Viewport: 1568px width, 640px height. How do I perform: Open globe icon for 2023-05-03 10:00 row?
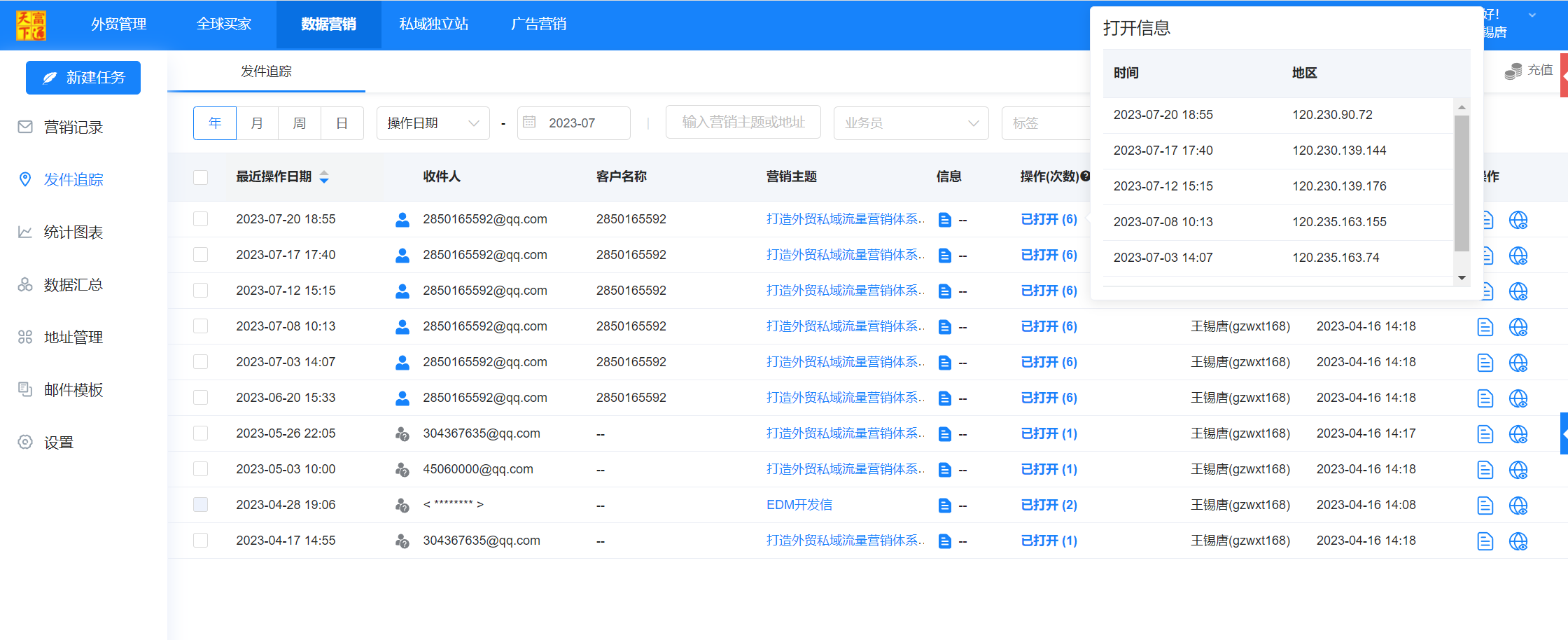1518,470
